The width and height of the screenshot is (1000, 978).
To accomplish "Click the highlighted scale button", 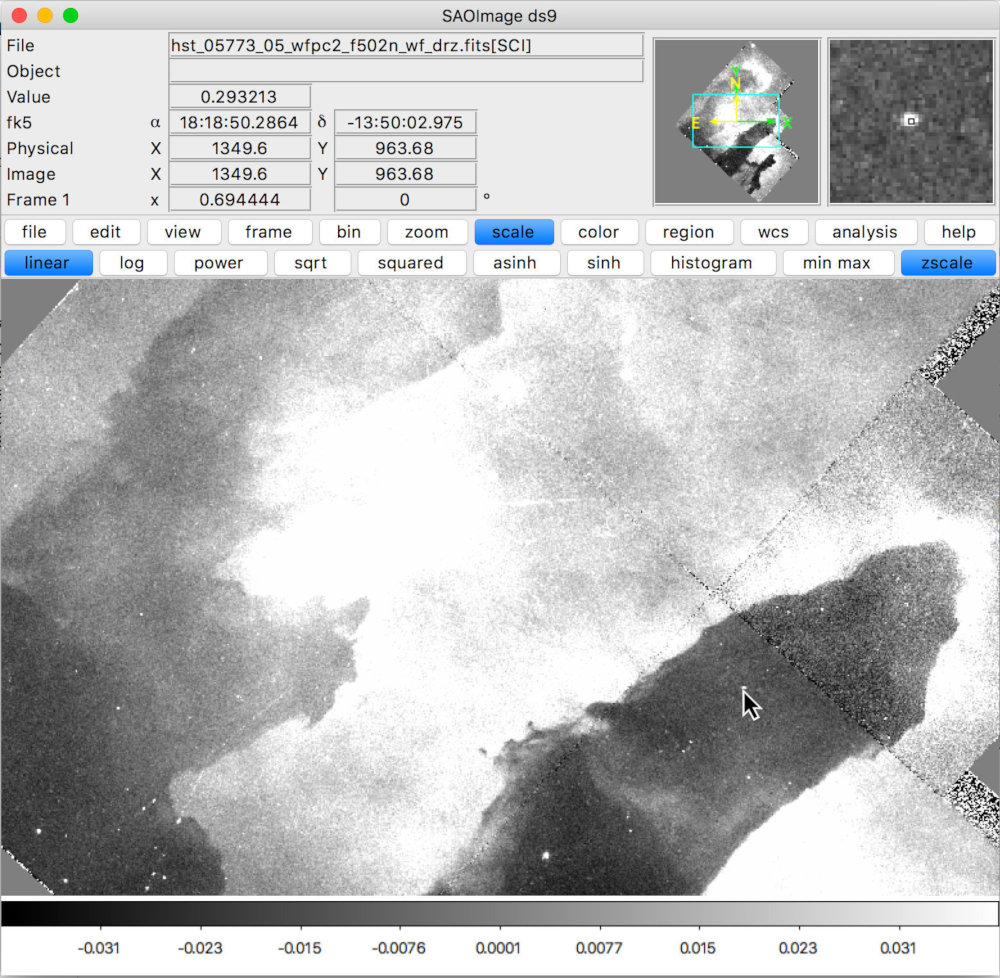I will coord(513,231).
